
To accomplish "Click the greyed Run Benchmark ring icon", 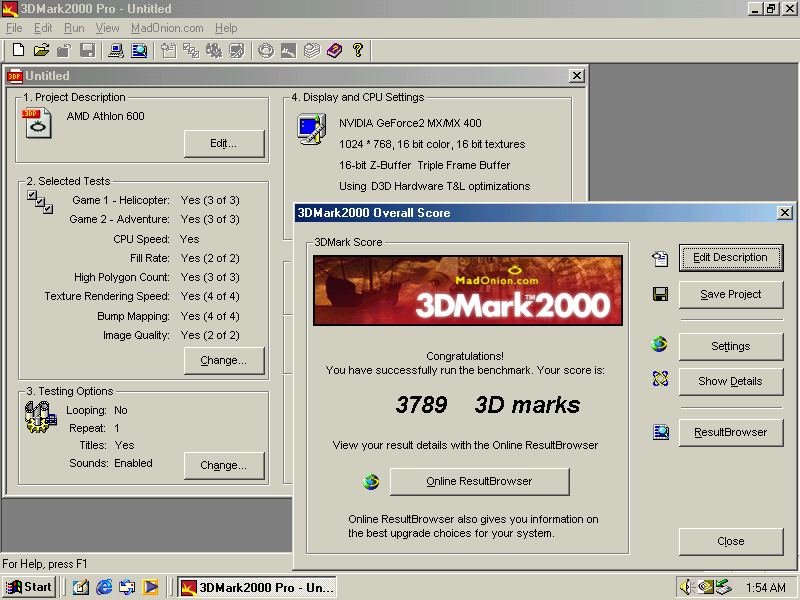I will (266, 50).
